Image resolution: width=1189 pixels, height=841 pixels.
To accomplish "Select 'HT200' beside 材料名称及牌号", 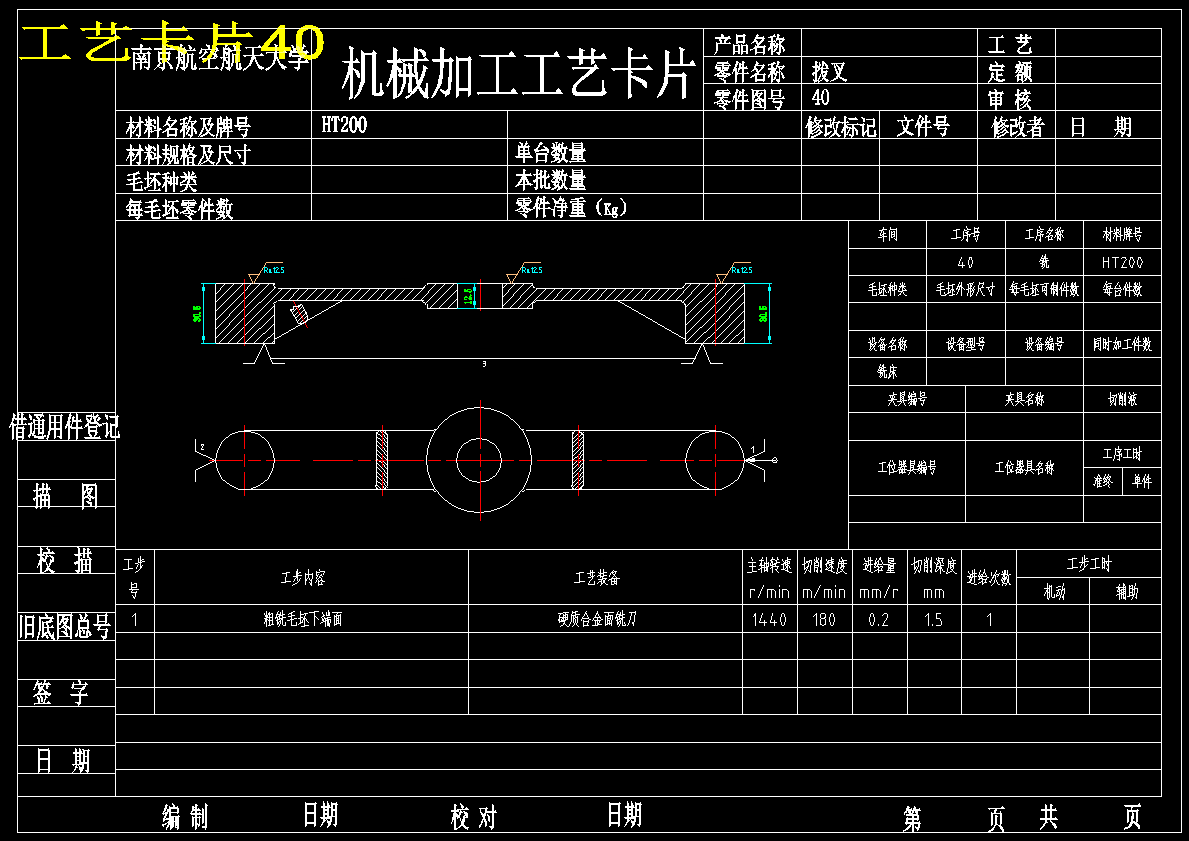I will coord(344,125).
